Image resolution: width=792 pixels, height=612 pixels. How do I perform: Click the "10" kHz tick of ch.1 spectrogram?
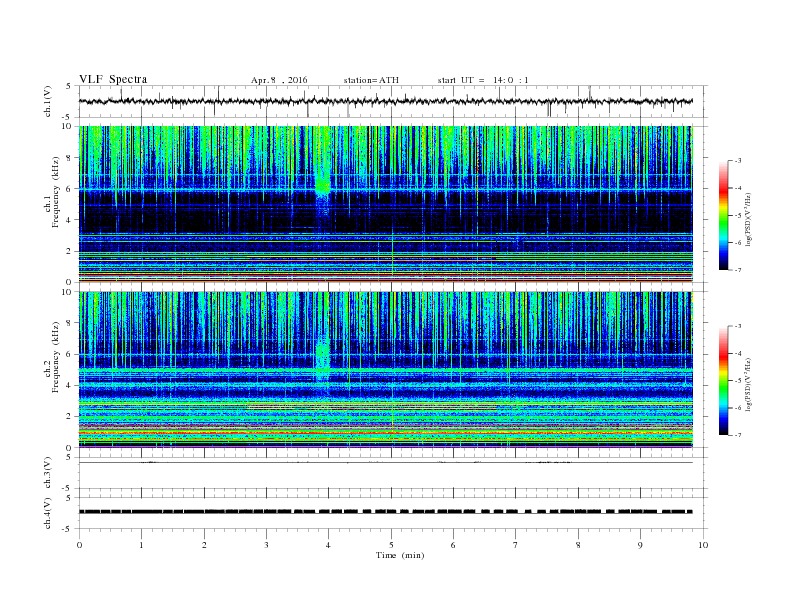click(x=67, y=126)
